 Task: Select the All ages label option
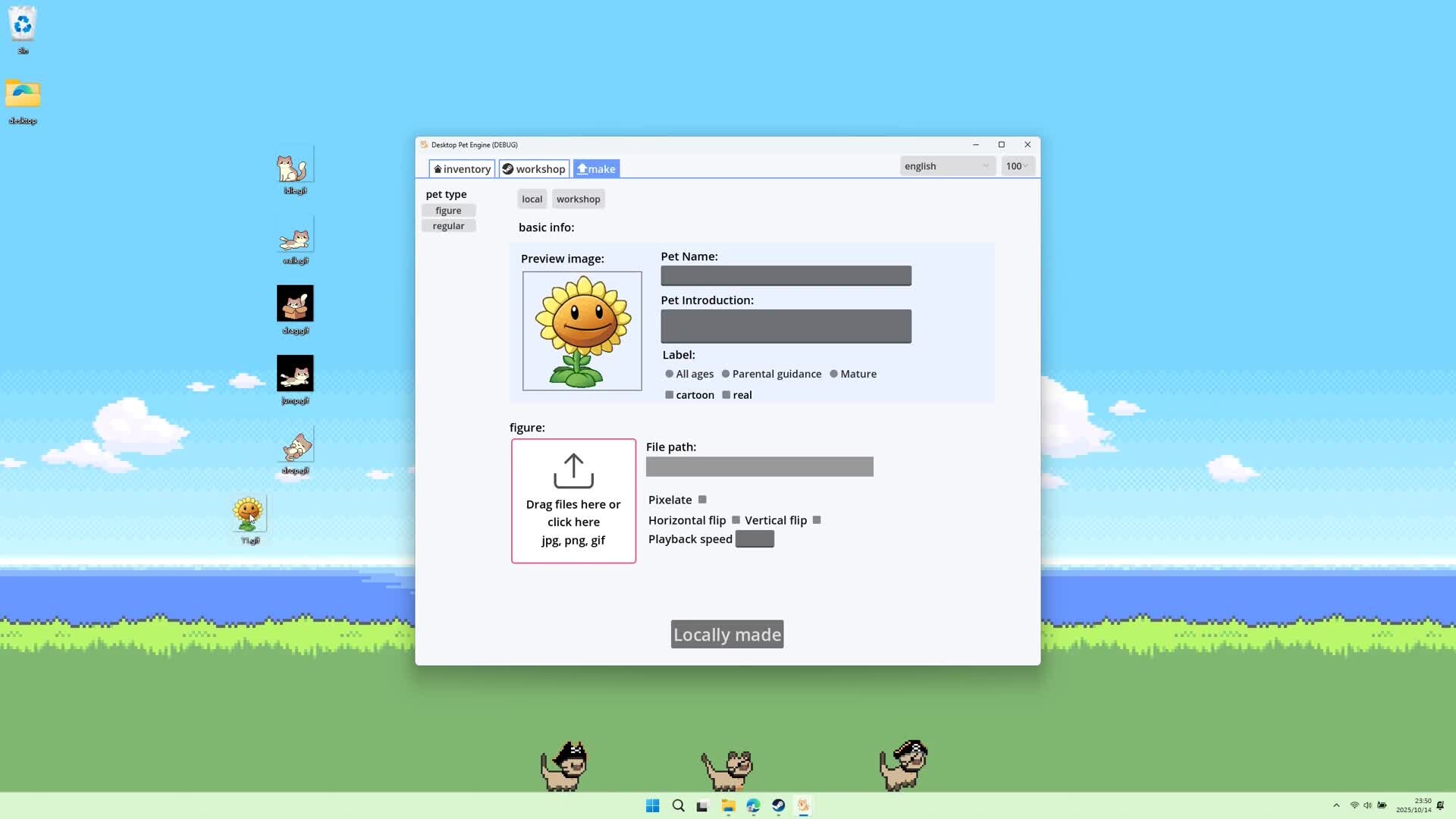670,374
